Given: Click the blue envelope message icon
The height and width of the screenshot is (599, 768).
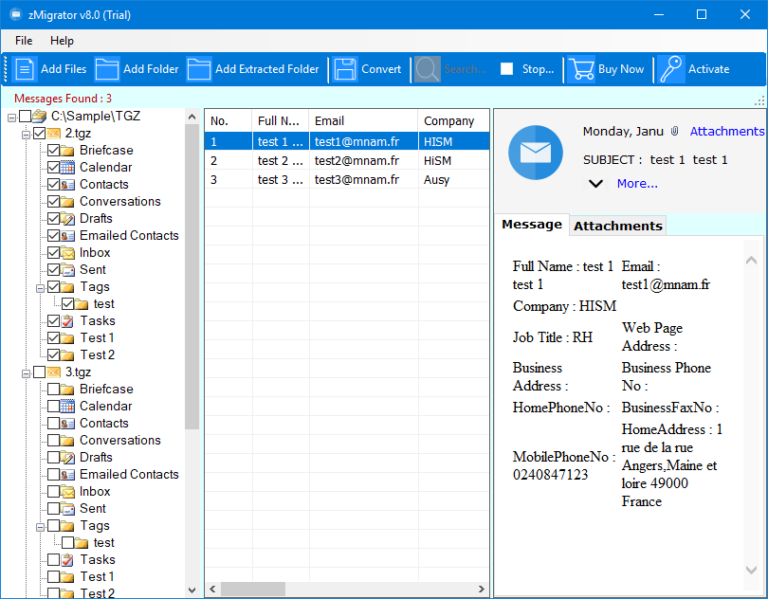Looking at the screenshot, I should [x=535, y=152].
